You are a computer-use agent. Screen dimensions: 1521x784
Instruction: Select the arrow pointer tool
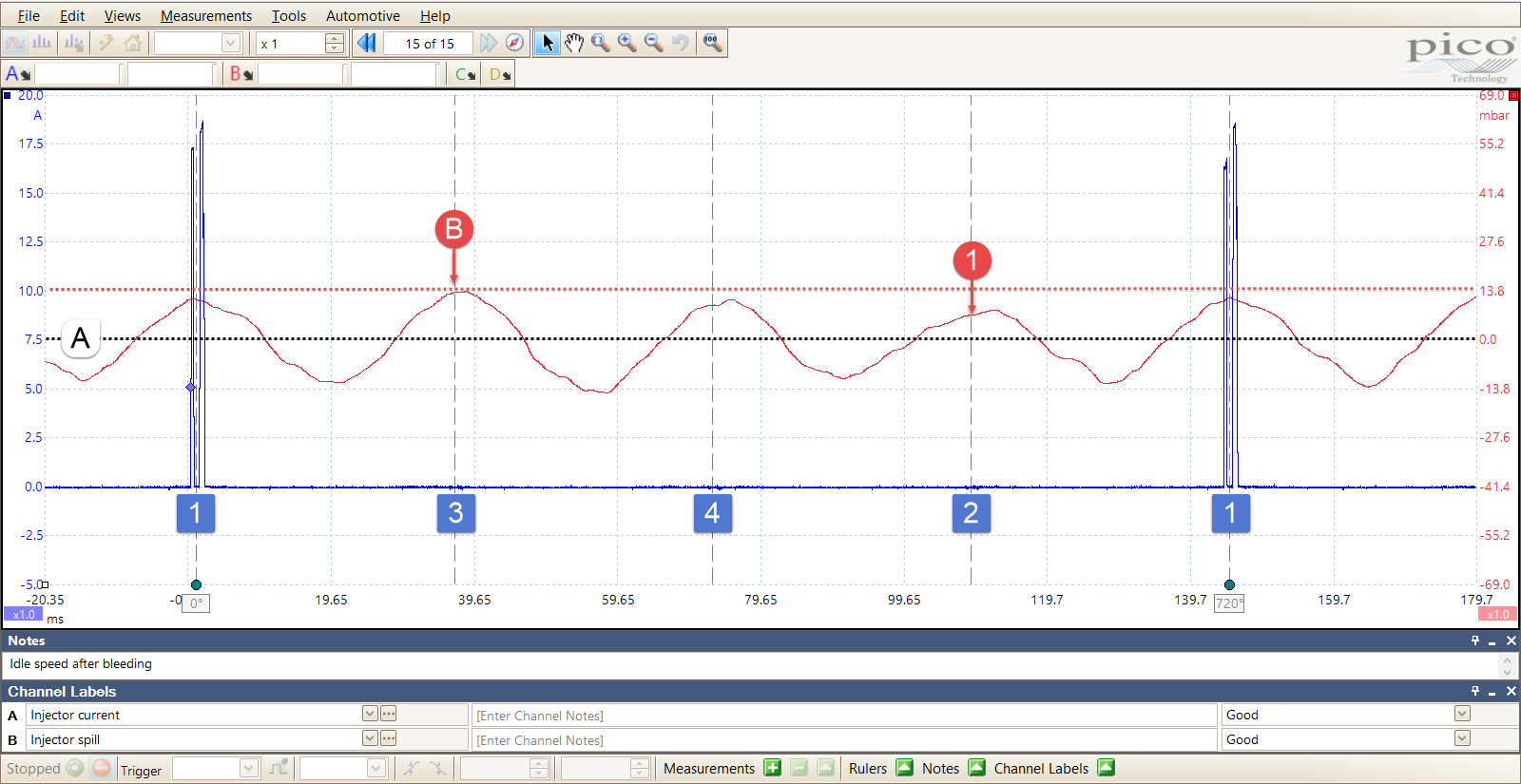tap(548, 43)
